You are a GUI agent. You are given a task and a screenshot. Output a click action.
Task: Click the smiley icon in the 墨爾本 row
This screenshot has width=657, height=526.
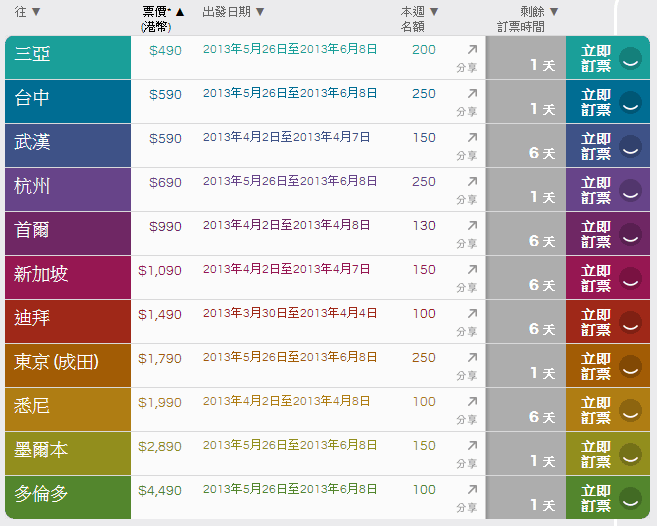point(630,454)
